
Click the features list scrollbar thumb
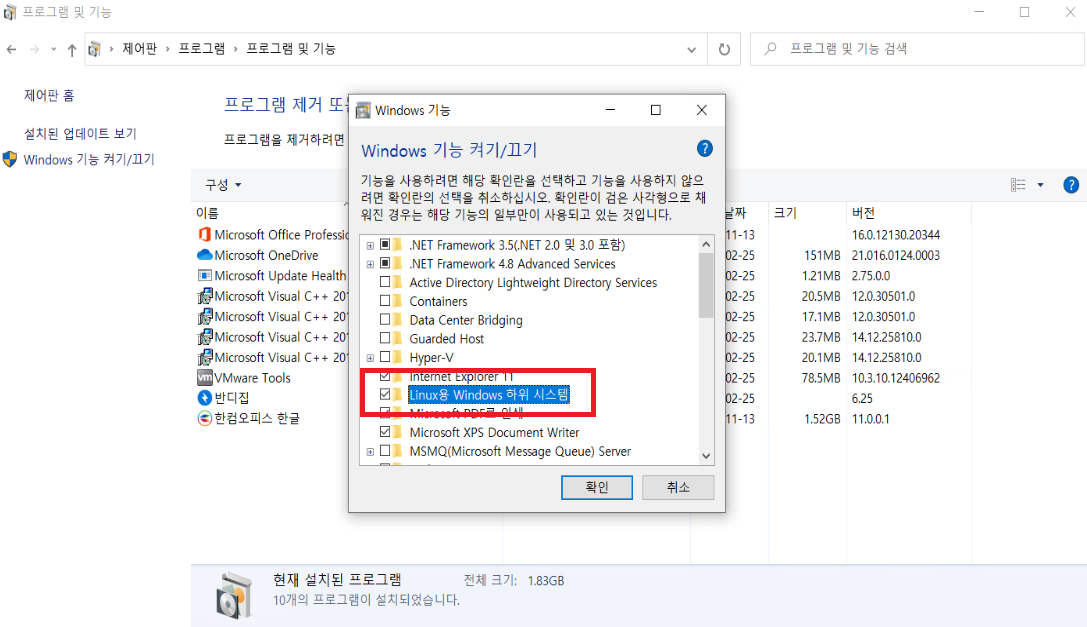(706, 285)
